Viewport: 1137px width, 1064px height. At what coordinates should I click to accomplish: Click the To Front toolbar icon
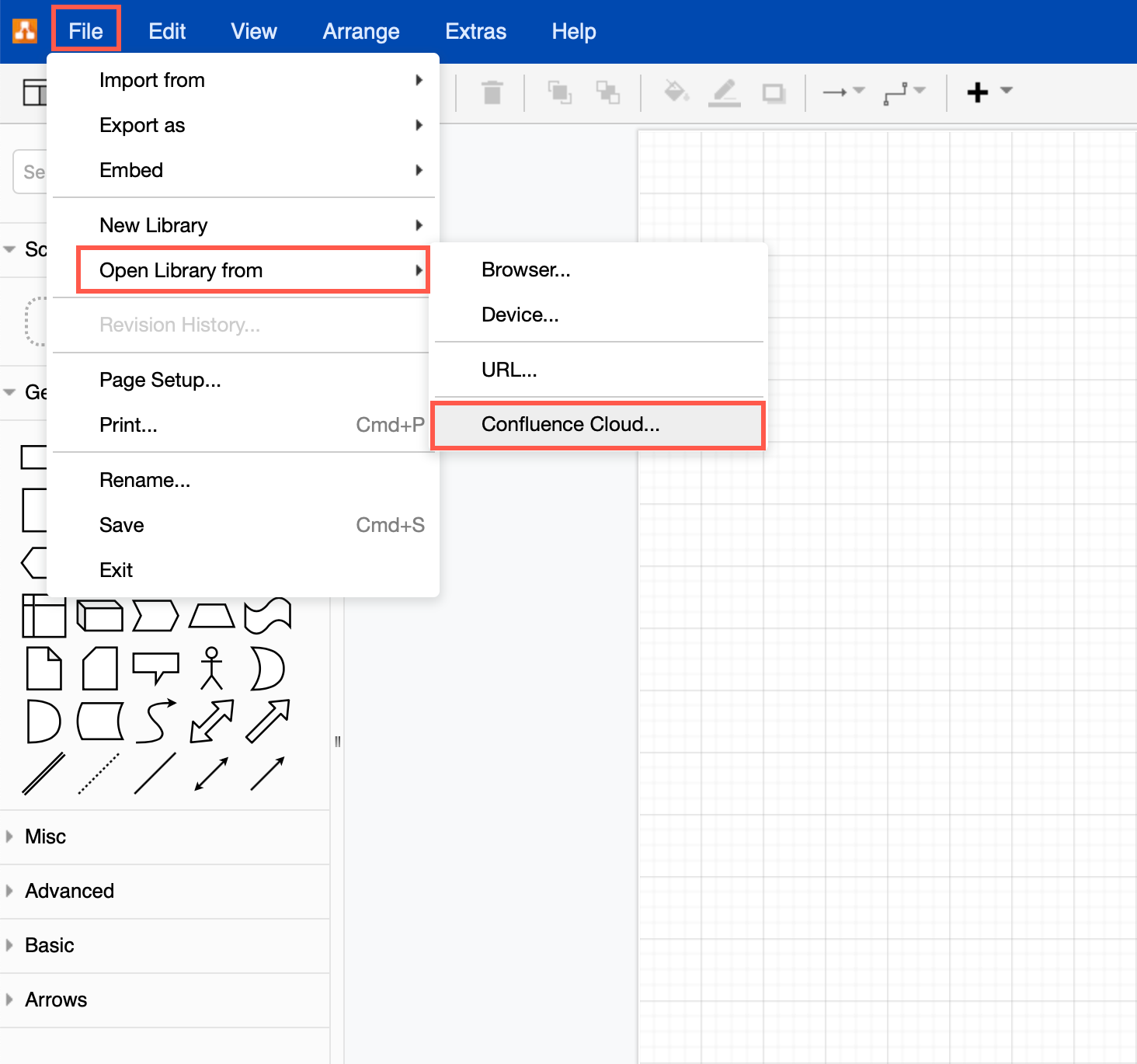pyautogui.click(x=561, y=92)
